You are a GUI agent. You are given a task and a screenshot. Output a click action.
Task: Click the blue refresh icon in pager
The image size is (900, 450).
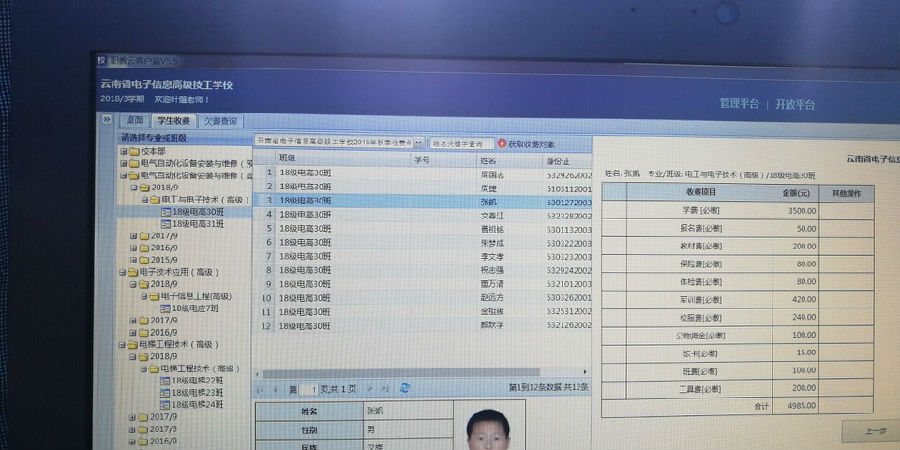(405, 388)
